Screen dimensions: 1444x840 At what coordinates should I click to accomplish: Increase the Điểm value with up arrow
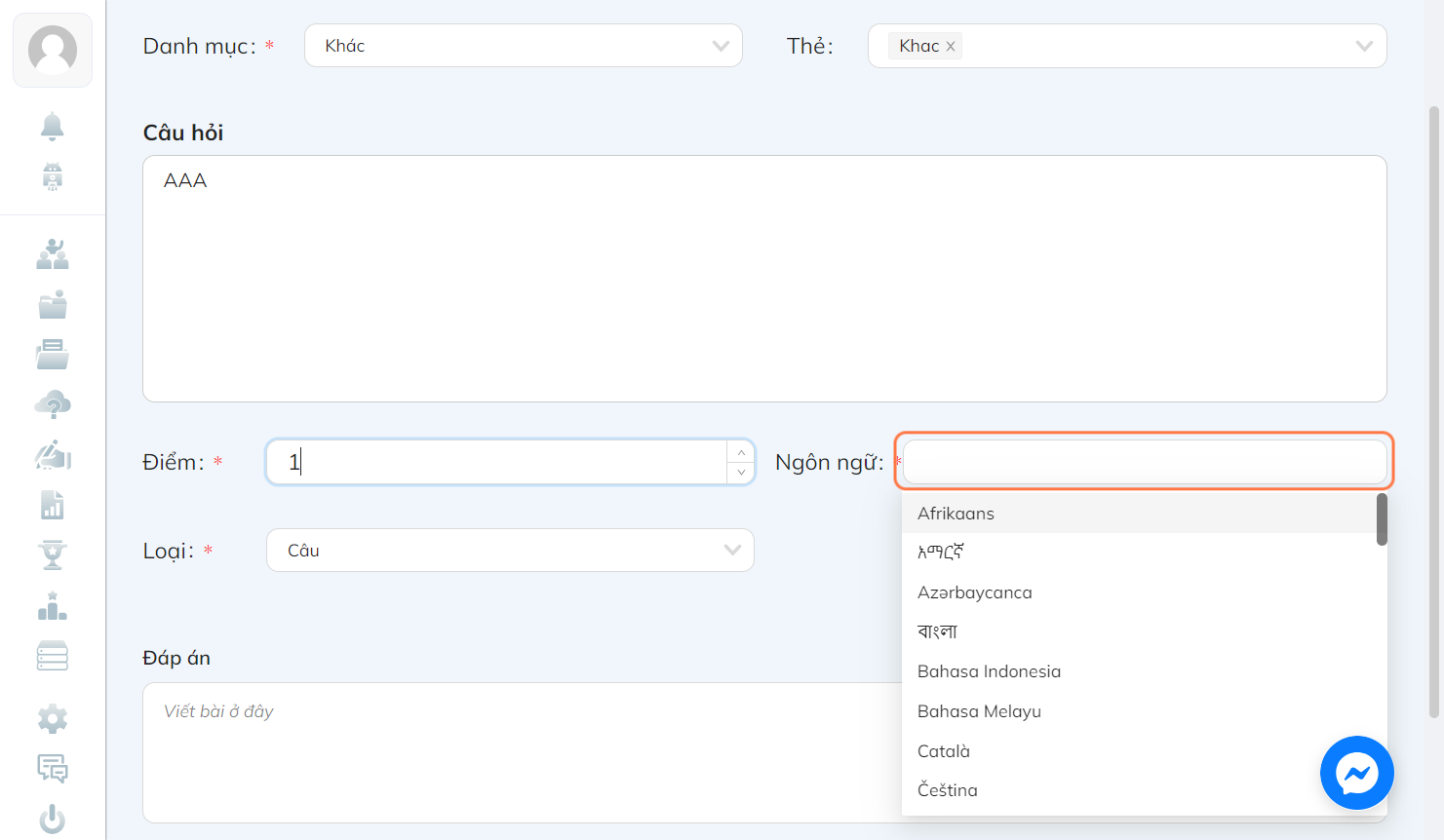[x=741, y=452]
